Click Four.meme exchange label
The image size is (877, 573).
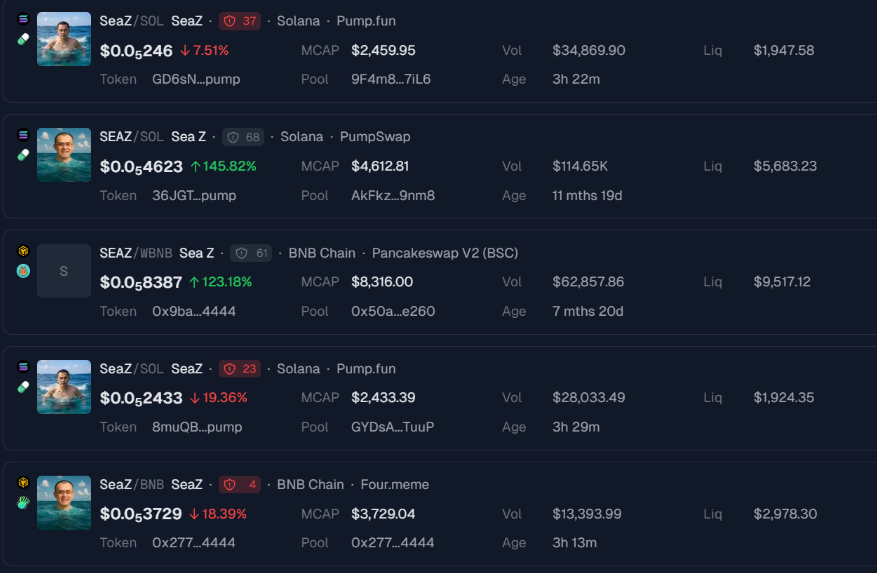395,485
